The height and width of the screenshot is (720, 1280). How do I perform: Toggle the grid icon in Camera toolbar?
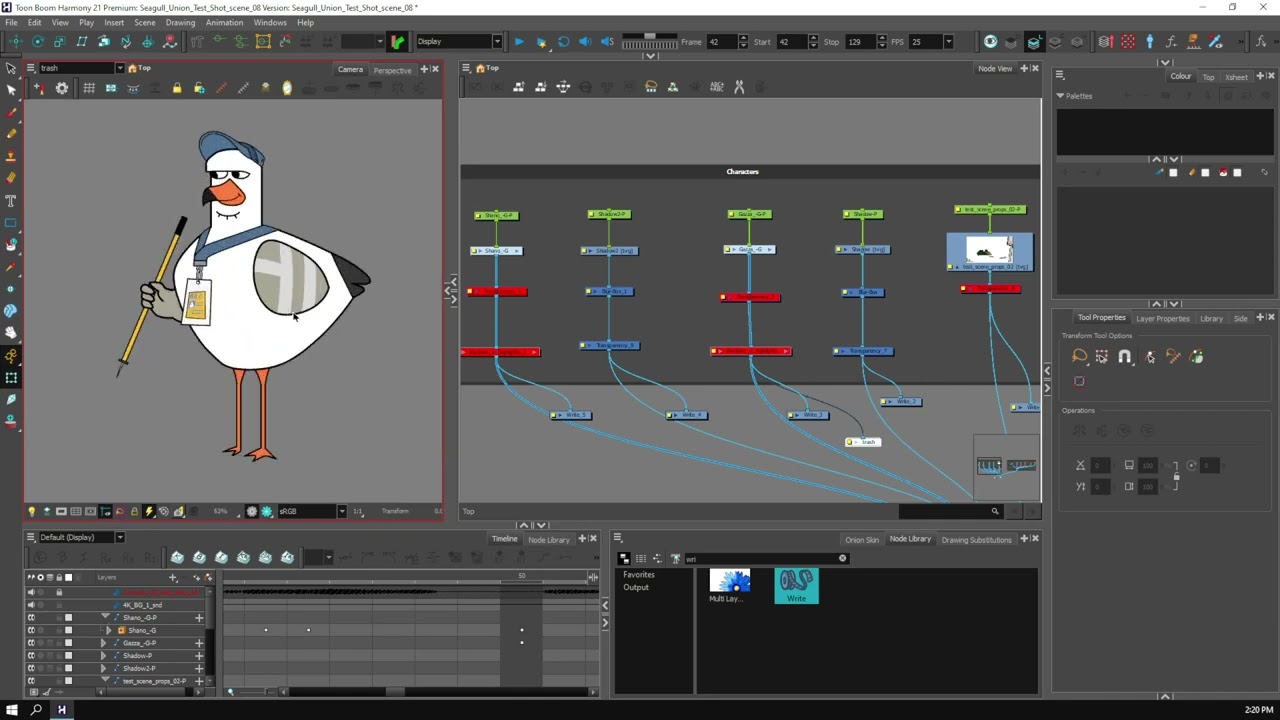[89, 88]
